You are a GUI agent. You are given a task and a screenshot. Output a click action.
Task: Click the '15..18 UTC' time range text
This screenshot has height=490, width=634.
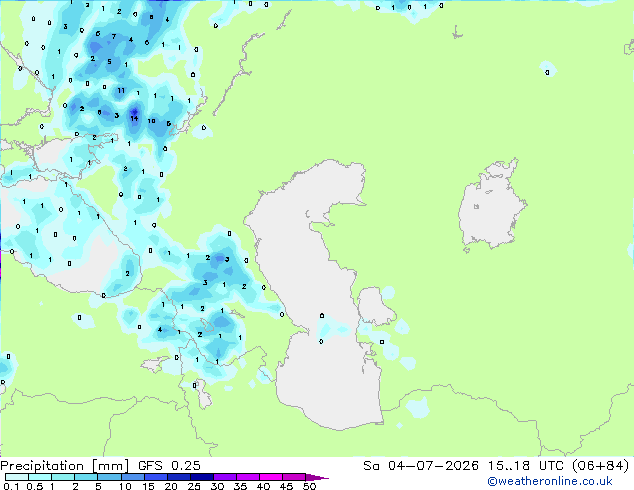pos(526,465)
